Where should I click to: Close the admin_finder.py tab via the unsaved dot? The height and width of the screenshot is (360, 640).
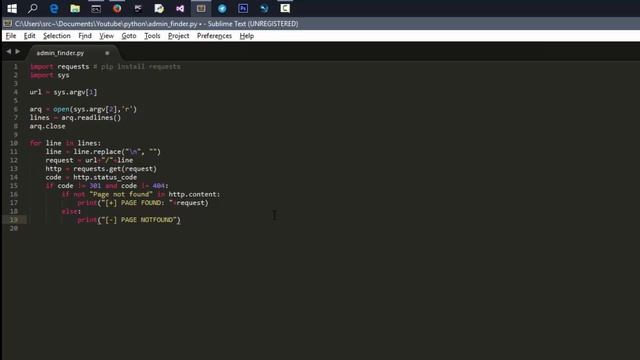pyautogui.click(x=107, y=53)
